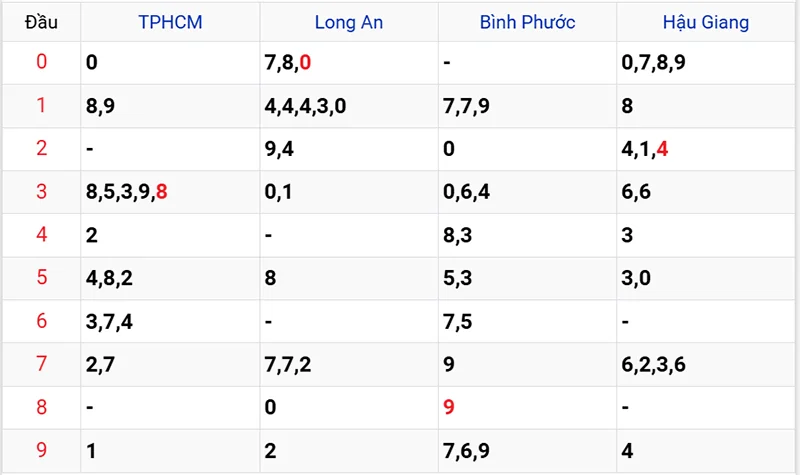Click the red 9 in Bình Phước row 8
Screen dimensions: 800x475
pyautogui.click(x=449, y=407)
